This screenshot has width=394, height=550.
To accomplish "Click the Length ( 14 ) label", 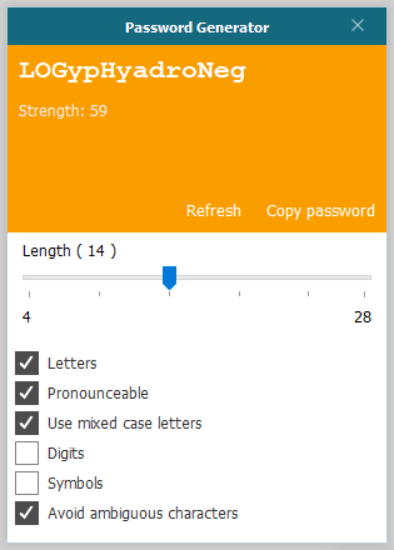I will (x=69, y=251).
